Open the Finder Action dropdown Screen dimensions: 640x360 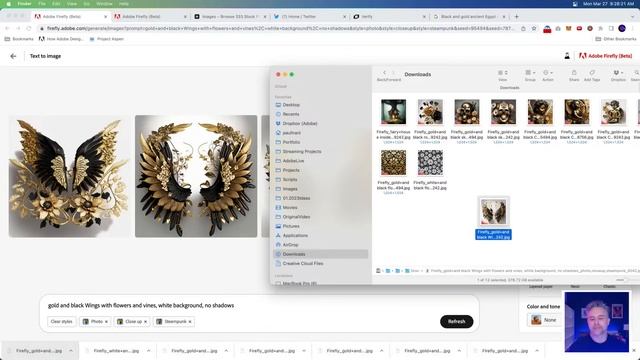pos(548,73)
